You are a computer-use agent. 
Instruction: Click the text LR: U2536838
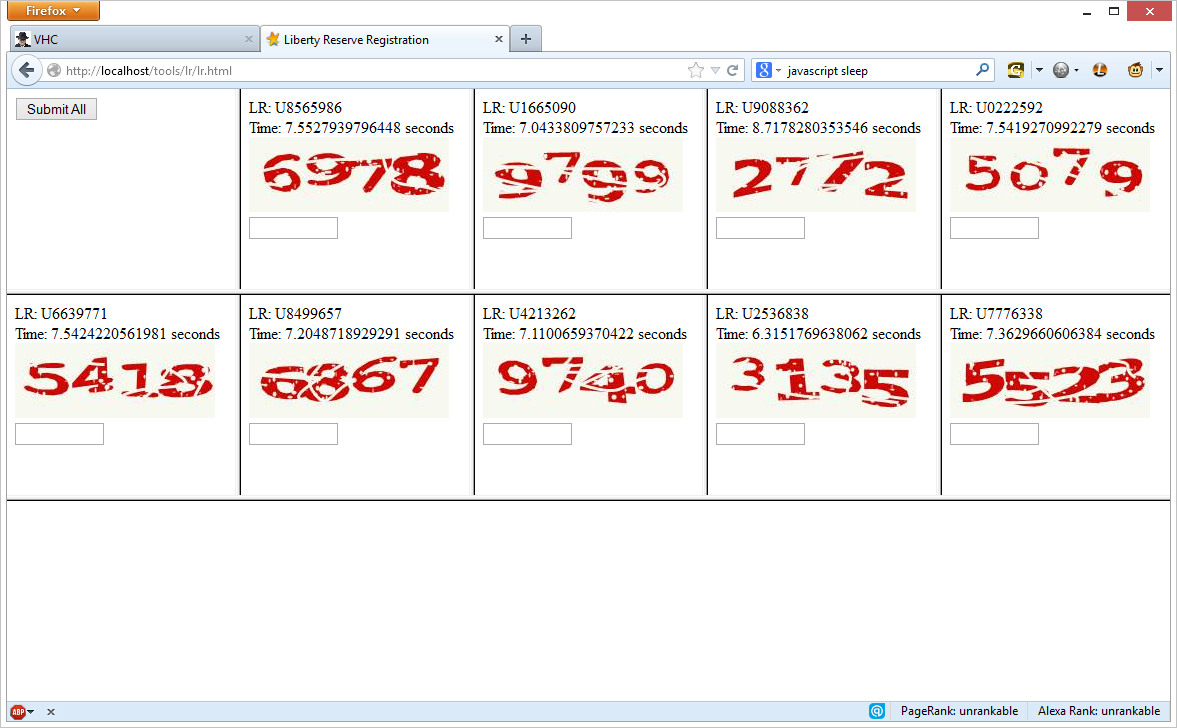pos(762,313)
